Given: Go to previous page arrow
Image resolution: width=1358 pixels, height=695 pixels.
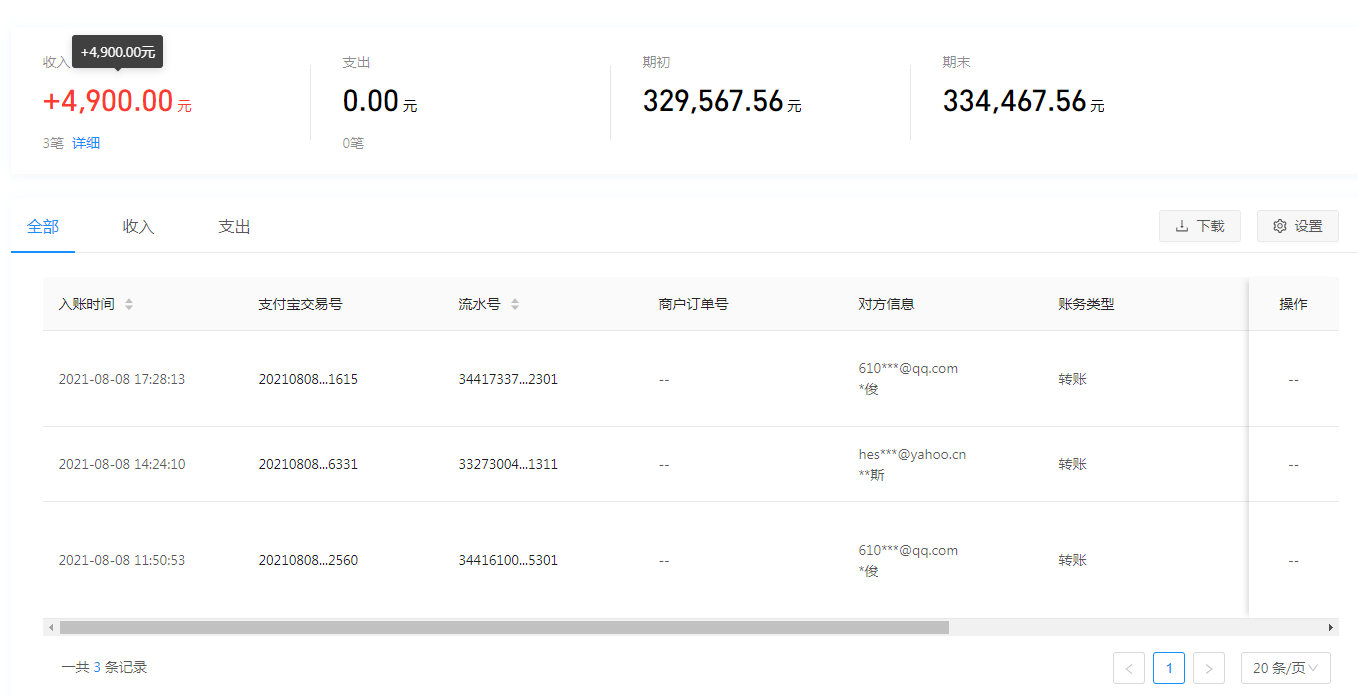Looking at the screenshot, I should click(x=1129, y=668).
